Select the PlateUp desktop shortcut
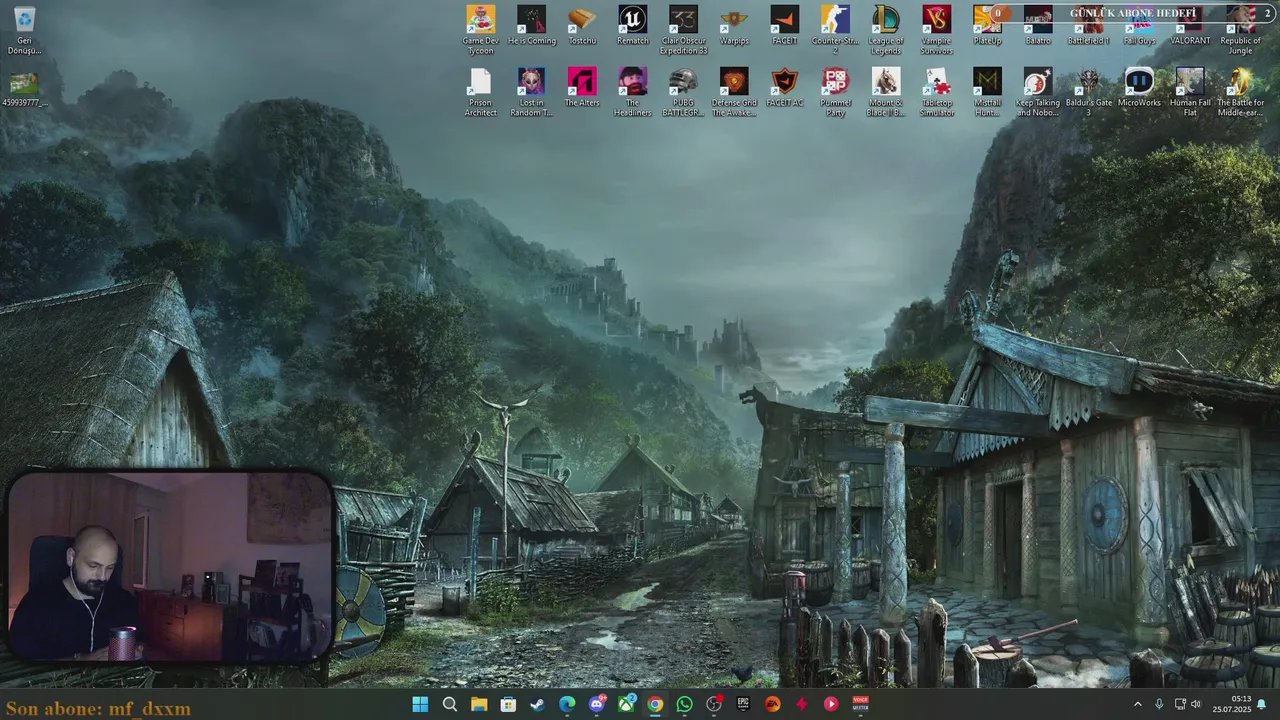 click(988, 26)
